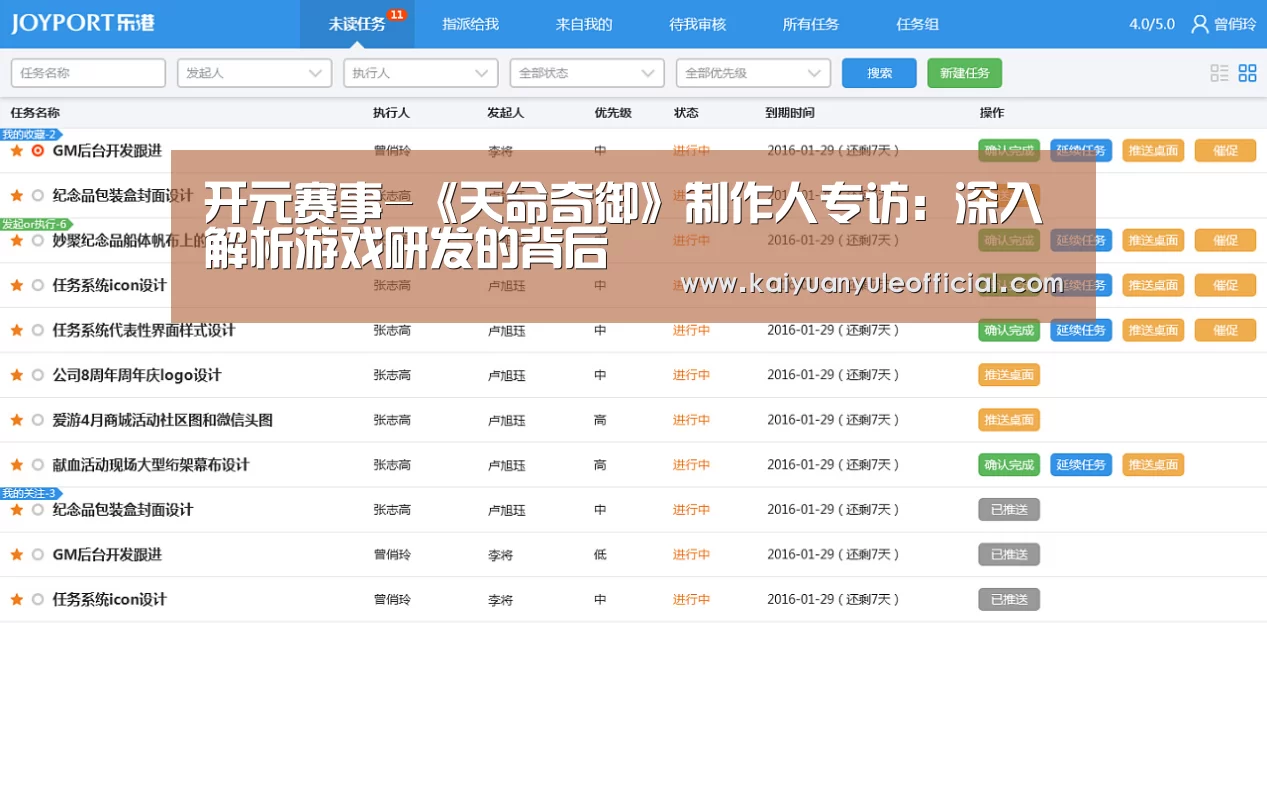Switch to the 所有任务 tab
Image resolution: width=1267 pixels, height=792 pixels.
point(811,24)
